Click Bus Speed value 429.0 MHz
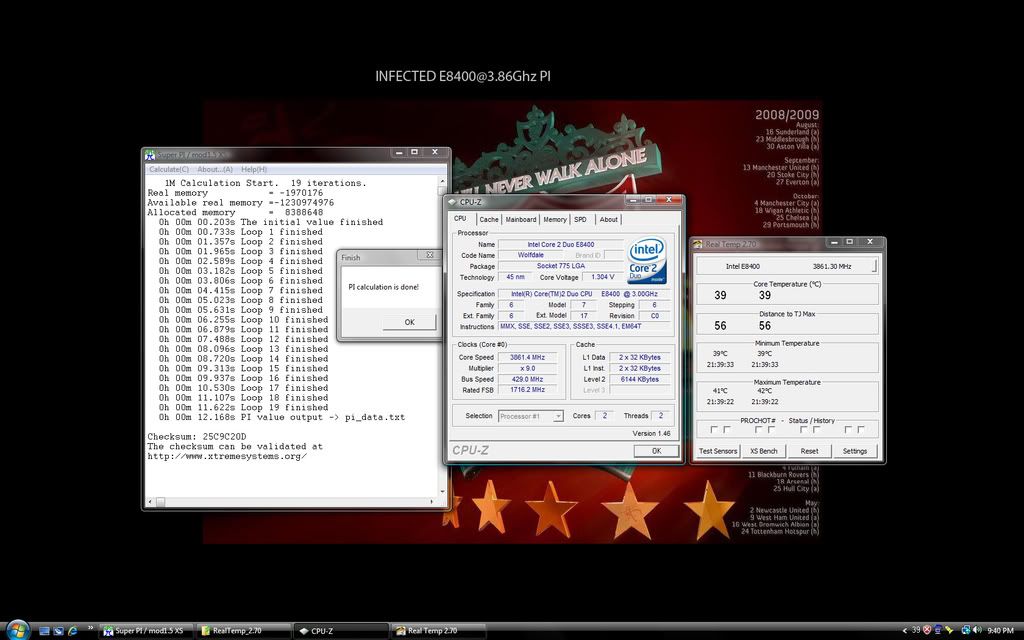 coord(528,379)
